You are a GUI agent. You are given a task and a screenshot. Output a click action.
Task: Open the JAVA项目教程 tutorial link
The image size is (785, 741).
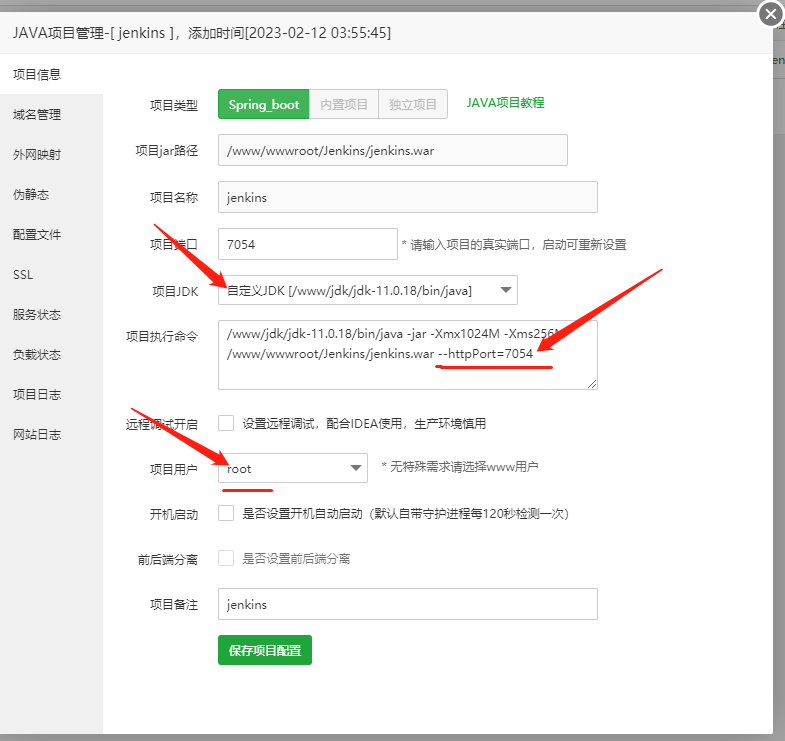[505, 103]
